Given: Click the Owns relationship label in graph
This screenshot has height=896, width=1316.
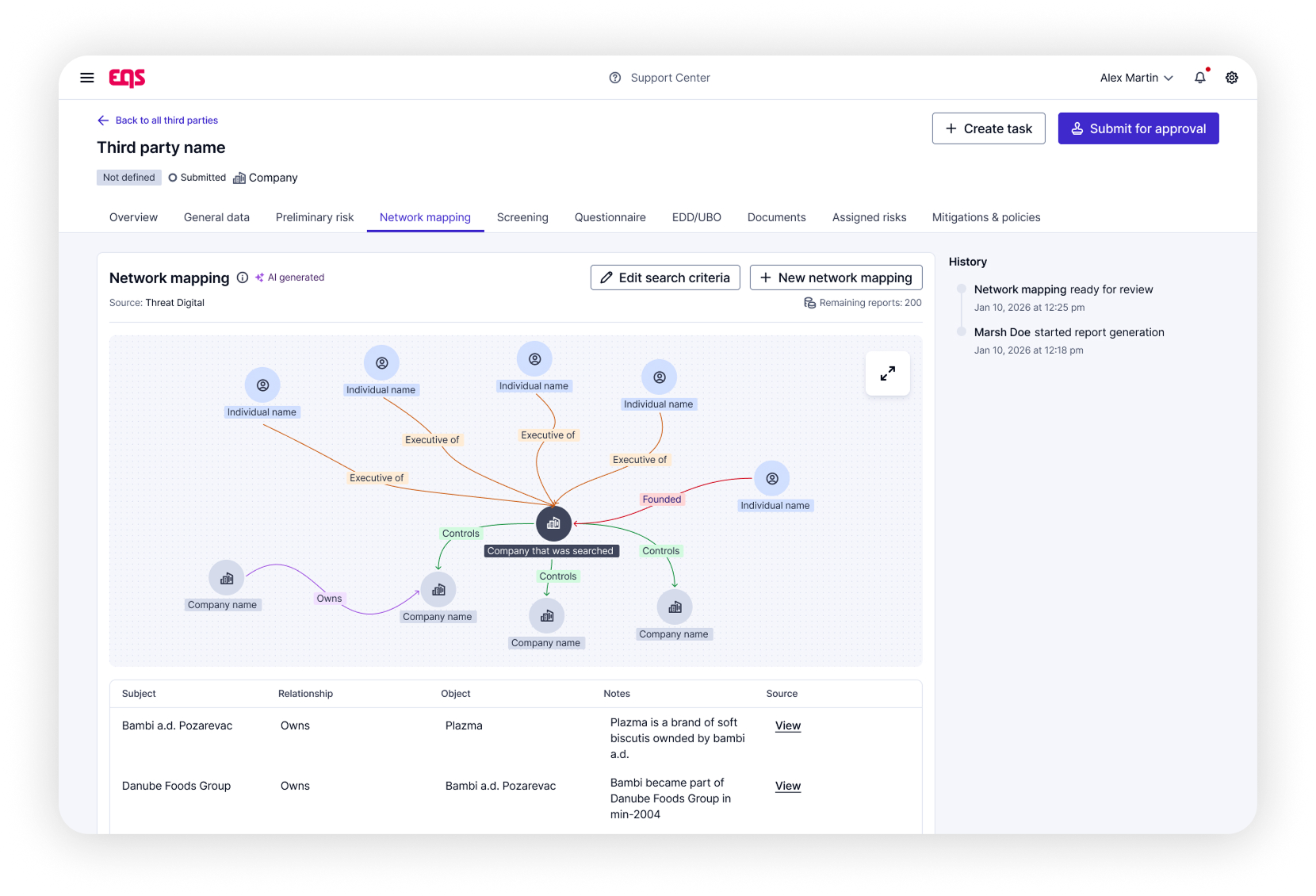Looking at the screenshot, I should pos(329,599).
